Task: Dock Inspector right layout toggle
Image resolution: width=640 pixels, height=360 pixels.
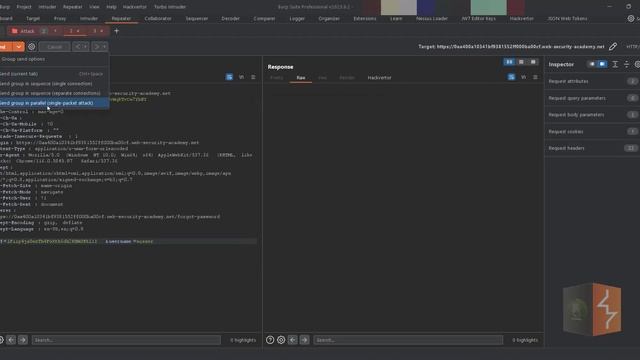Action: click(x=602, y=64)
